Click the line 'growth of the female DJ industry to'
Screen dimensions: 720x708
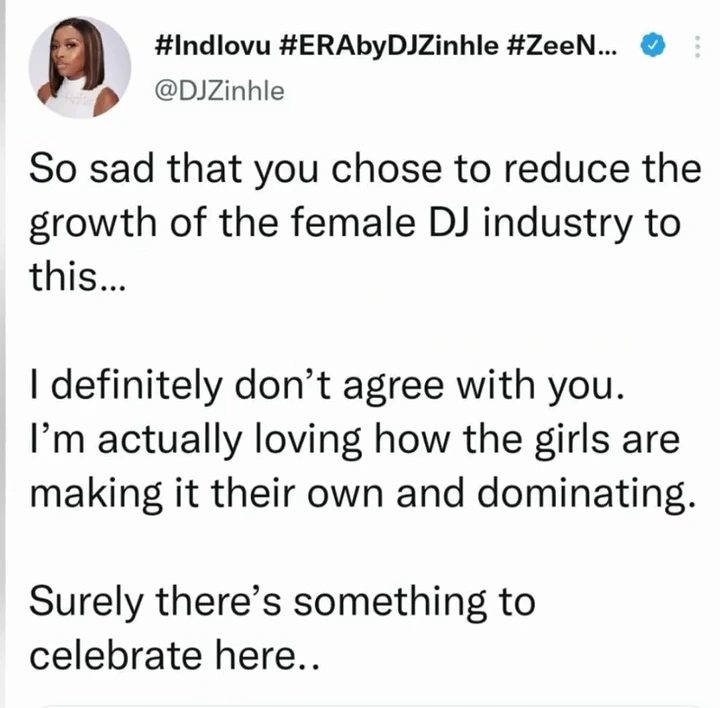click(x=354, y=224)
